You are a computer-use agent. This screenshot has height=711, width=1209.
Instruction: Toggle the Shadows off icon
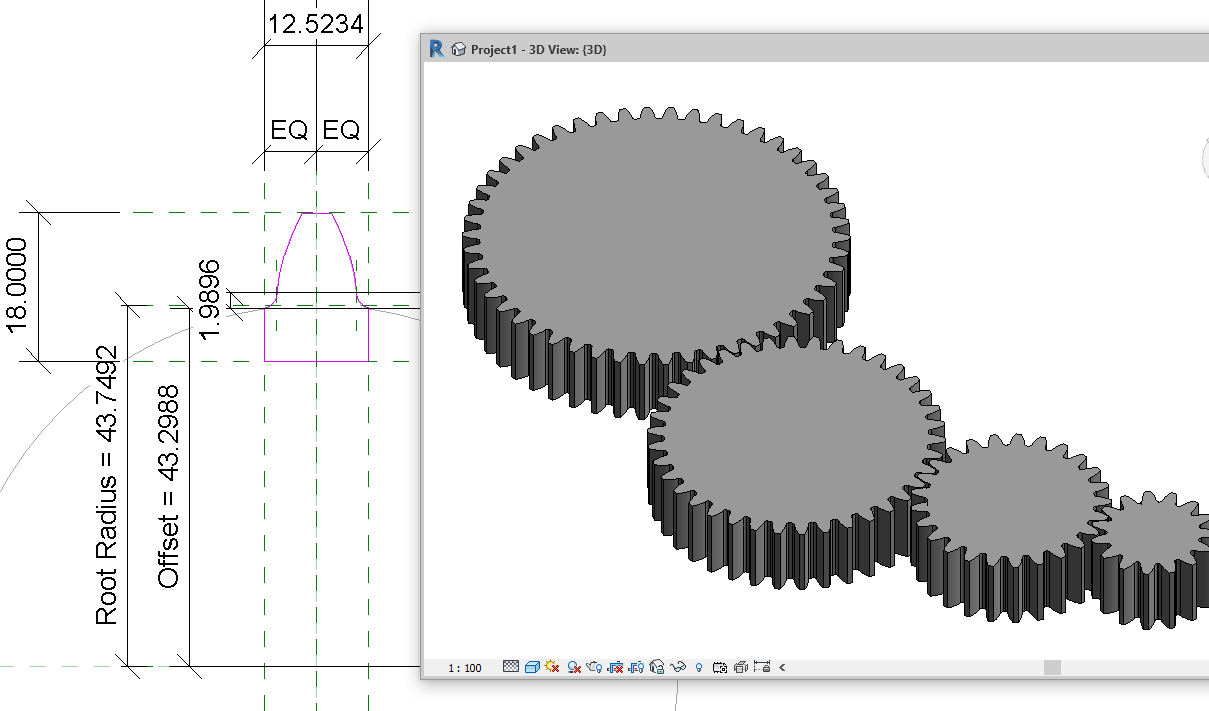[574, 666]
